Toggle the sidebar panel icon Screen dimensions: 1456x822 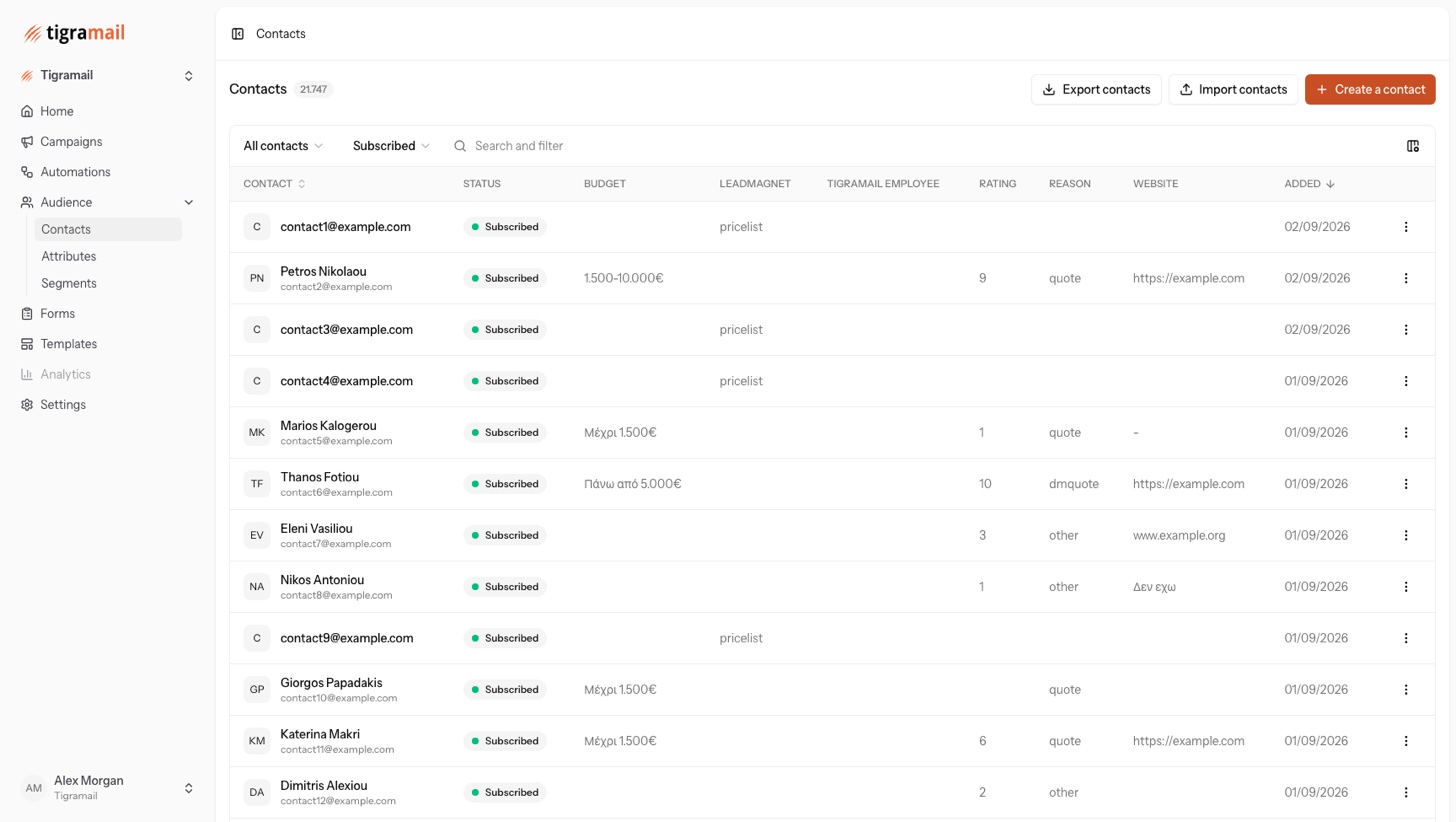click(x=238, y=34)
